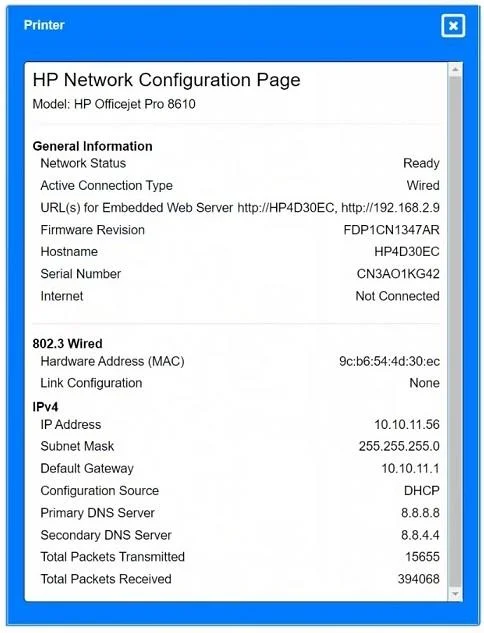
Task: Click the scrollbar down arrow
Action: 455,594
